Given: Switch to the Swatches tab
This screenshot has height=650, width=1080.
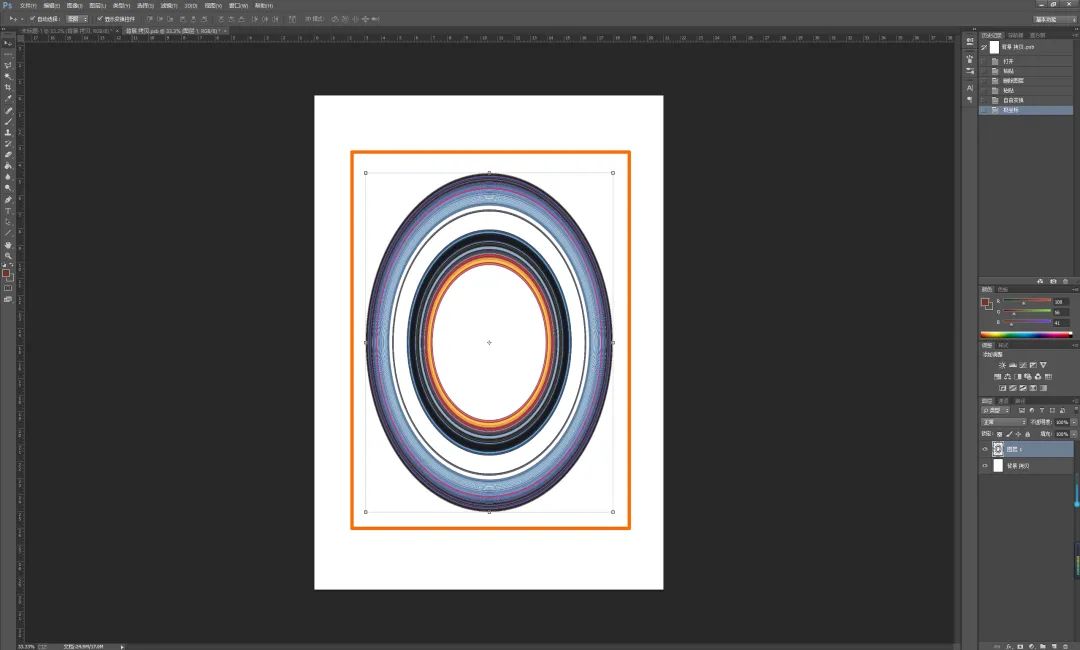Looking at the screenshot, I should coord(1003,289).
